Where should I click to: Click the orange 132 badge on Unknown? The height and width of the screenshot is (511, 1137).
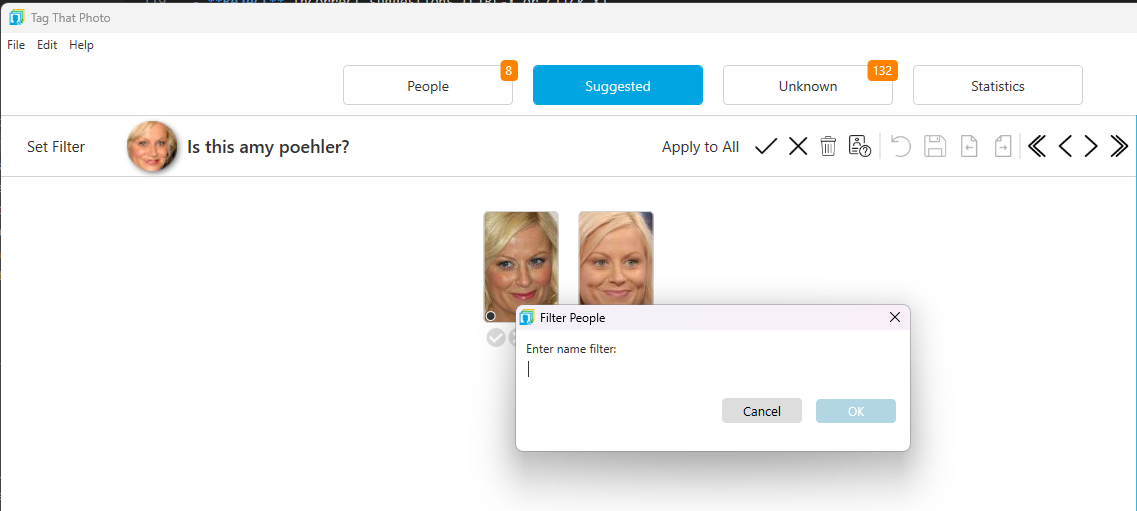click(882, 70)
